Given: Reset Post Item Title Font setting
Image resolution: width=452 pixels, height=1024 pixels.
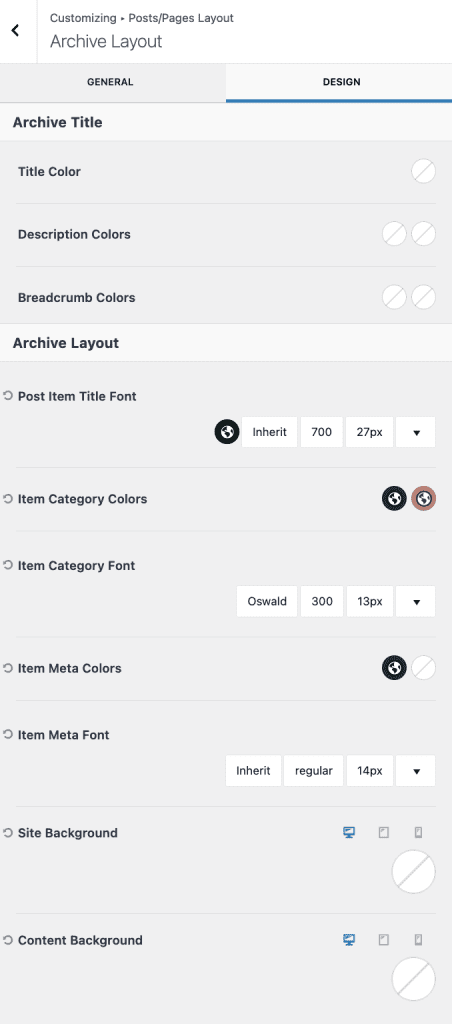Looking at the screenshot, I should 8,396.
